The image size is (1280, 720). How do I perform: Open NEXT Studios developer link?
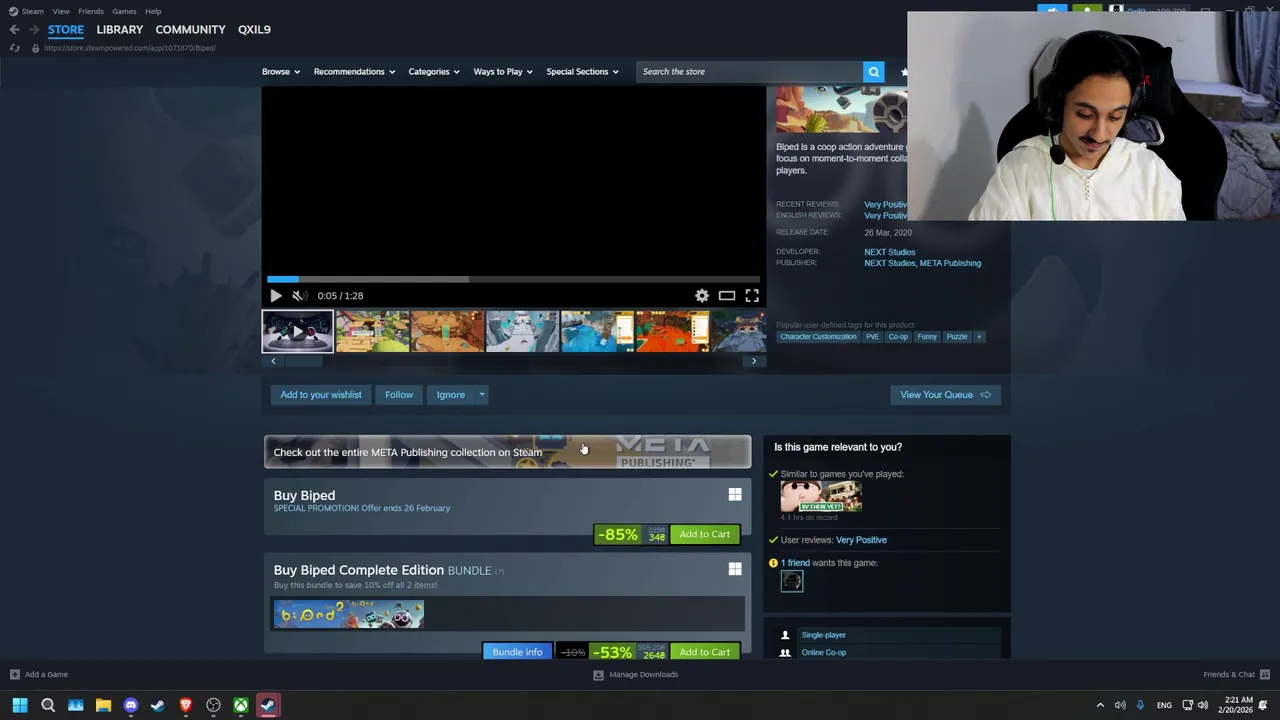point(889,252)
